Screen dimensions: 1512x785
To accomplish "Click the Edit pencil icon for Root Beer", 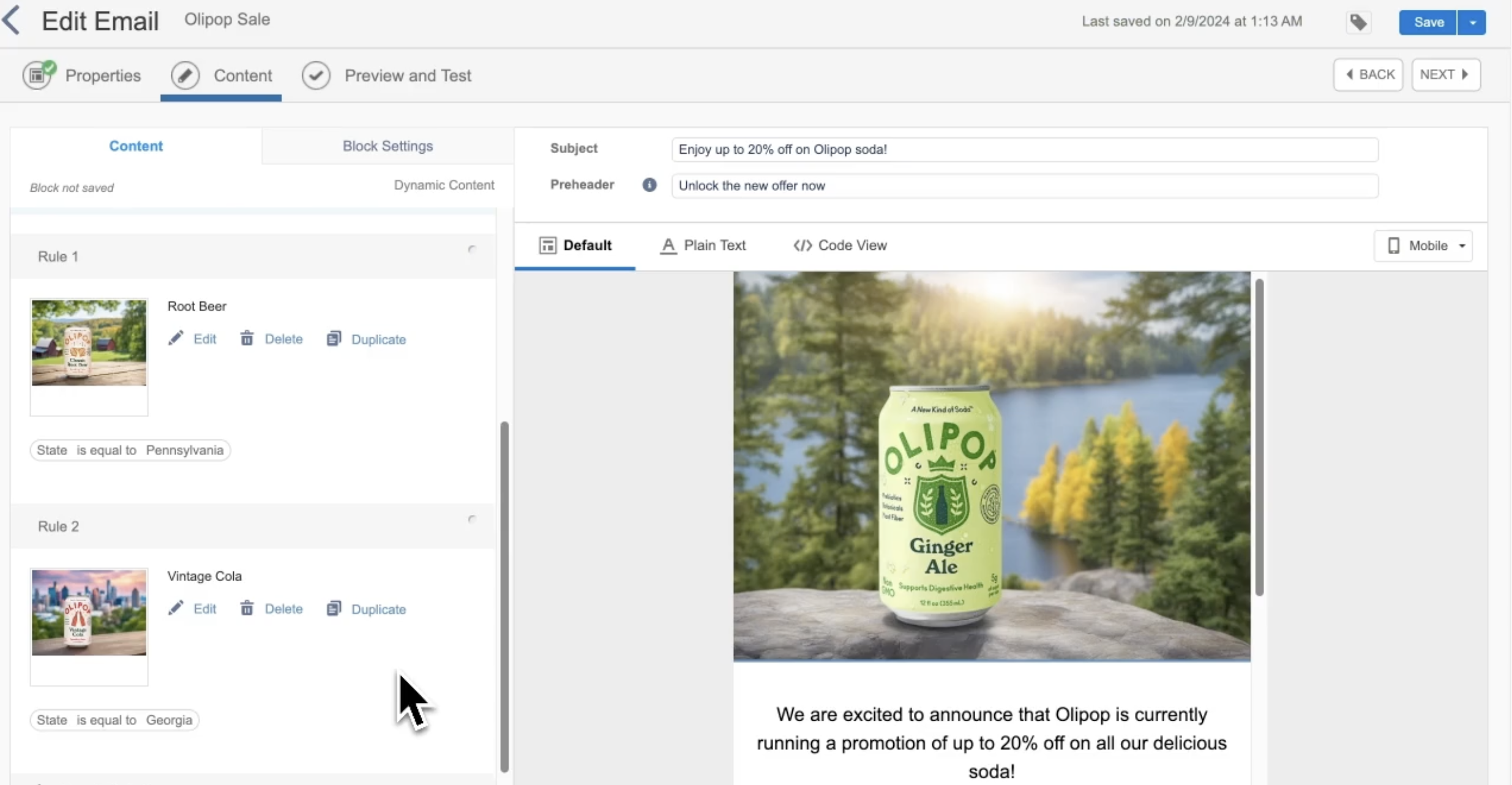I will [x=176, y=338].
